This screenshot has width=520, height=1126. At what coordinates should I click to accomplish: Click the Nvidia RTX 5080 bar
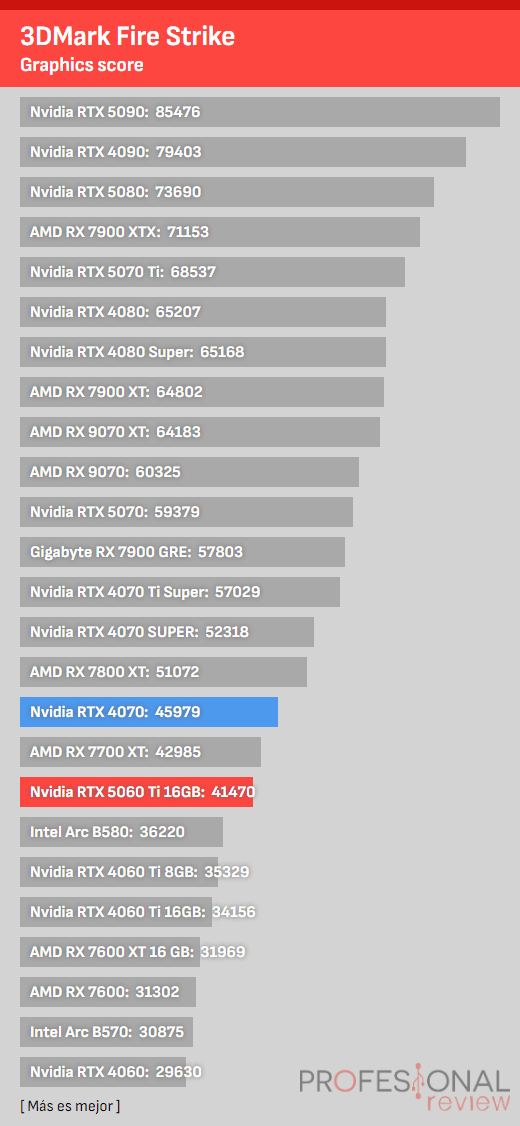click(x=227, y=192)
